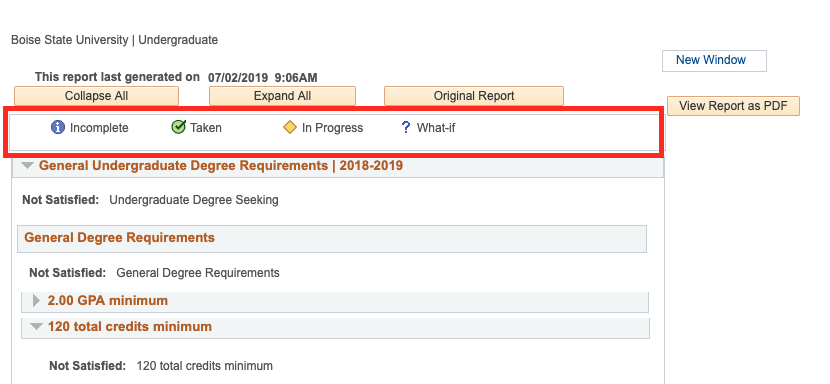Expand the 2.00 GPA minimum section
The height and width of the screenshot is (384, 830).
[37, 301]
